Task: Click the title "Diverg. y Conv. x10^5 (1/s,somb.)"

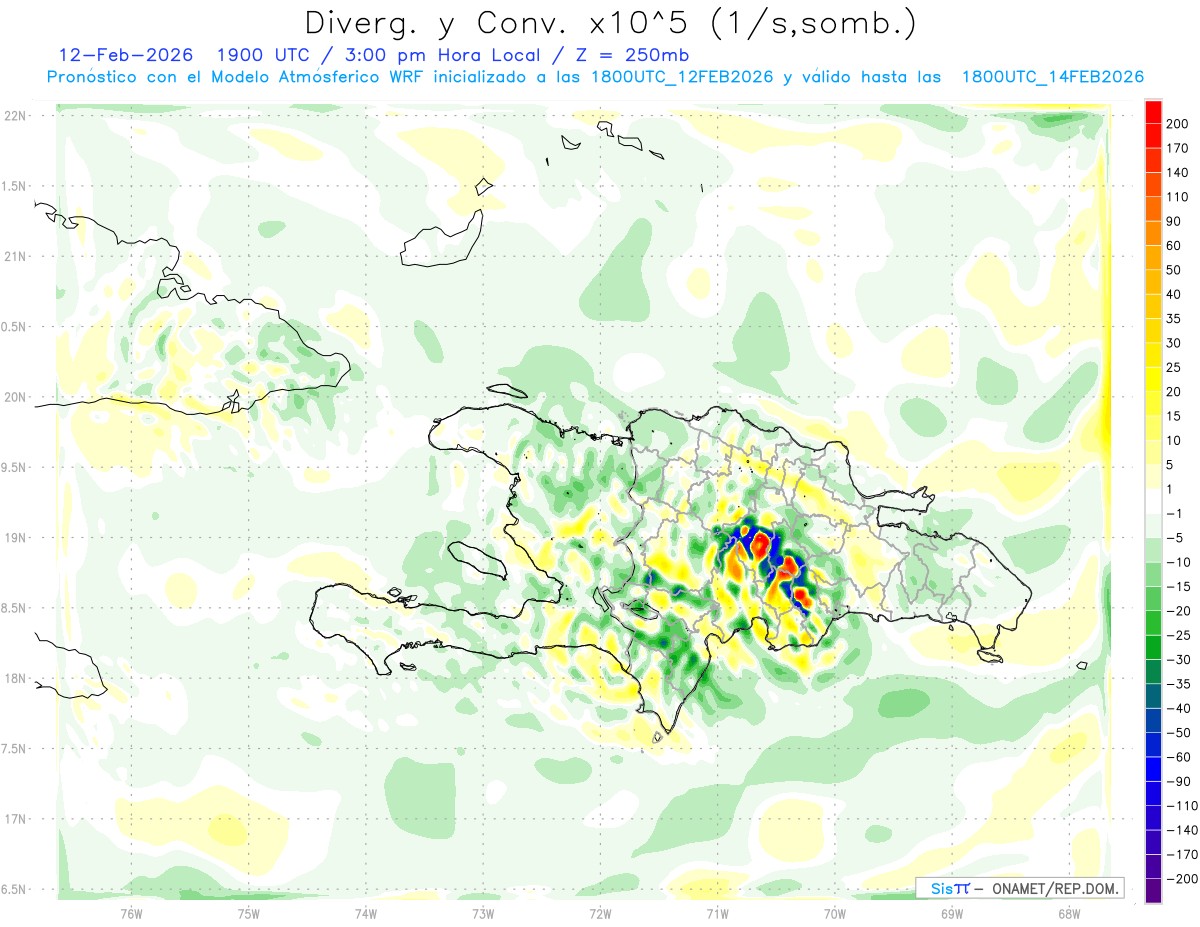Action: pos(609,23)
